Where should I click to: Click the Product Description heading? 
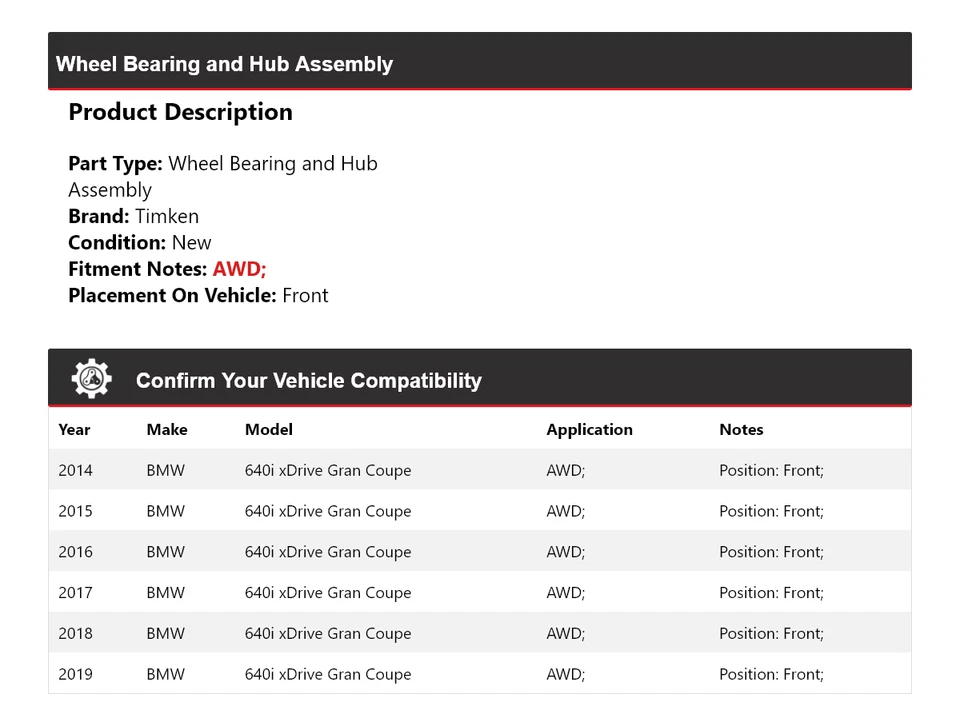180,112
